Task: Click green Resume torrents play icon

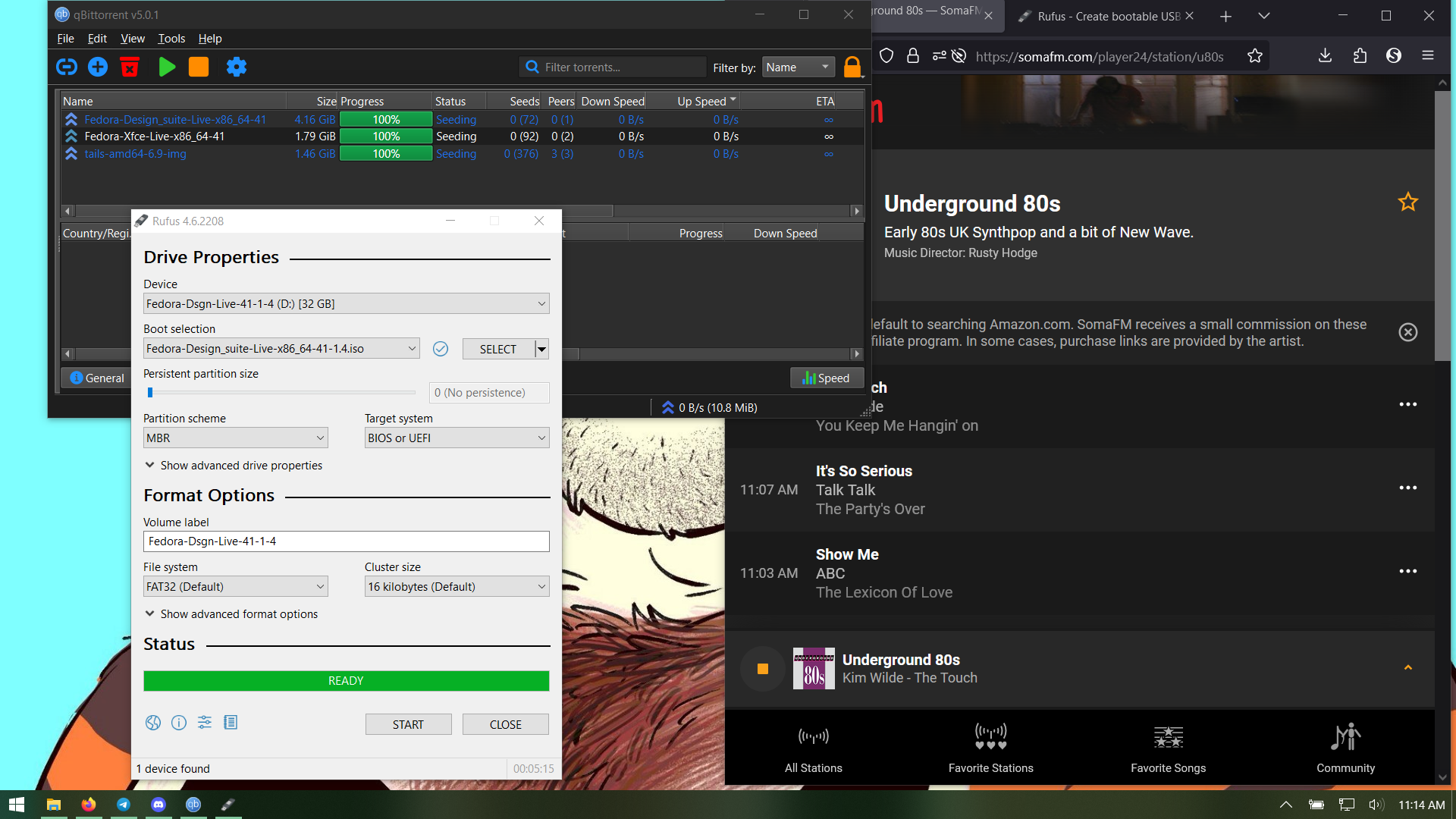Action: click(x=167, y=67)
